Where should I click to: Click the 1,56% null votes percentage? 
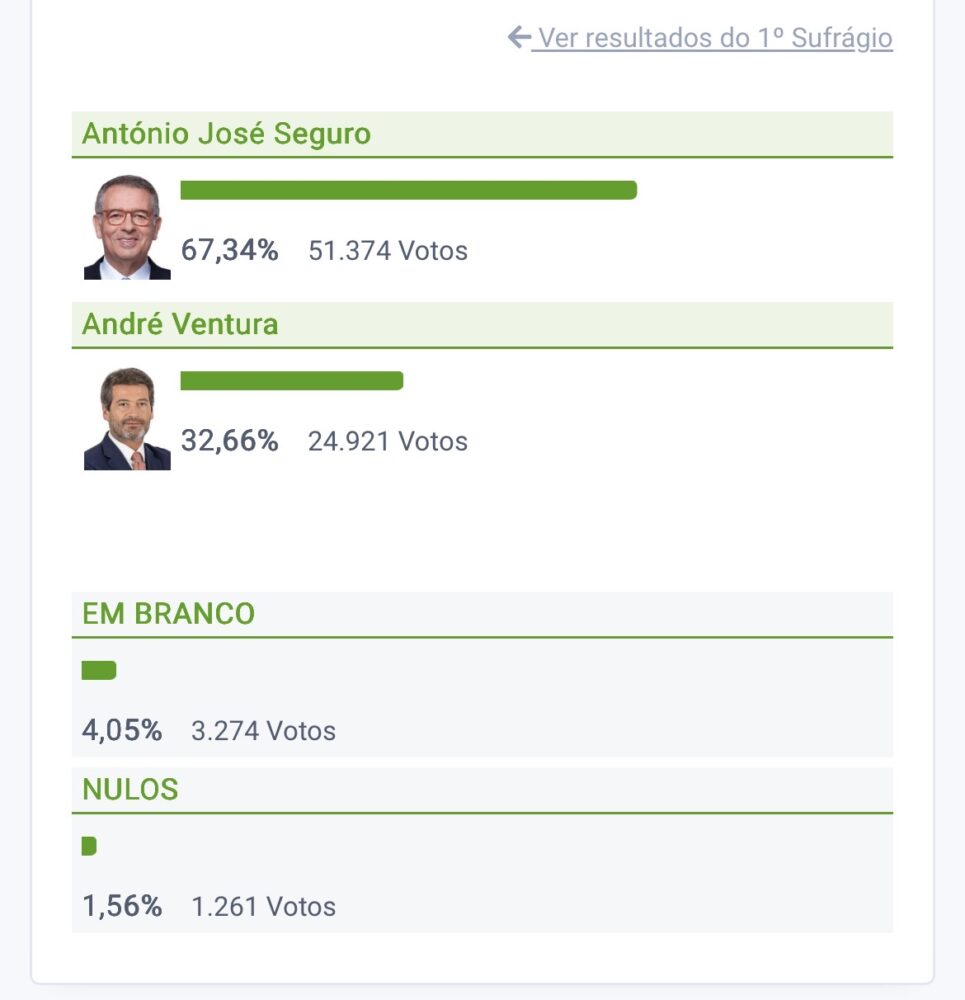click(x=122, y=907)
